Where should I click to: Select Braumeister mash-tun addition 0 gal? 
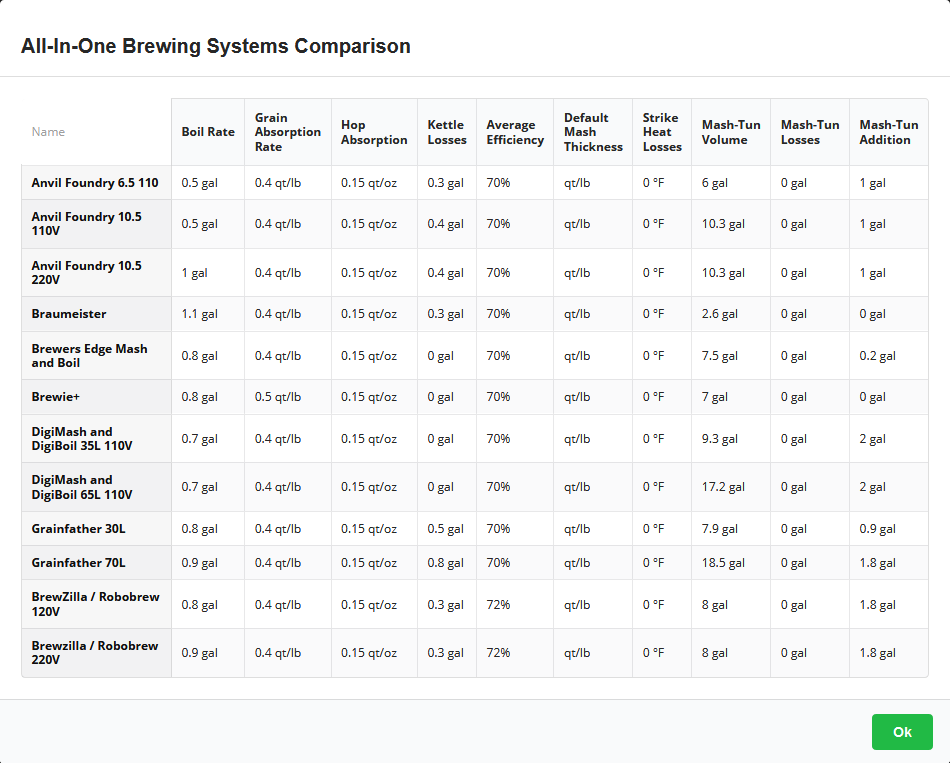[872, 314]
